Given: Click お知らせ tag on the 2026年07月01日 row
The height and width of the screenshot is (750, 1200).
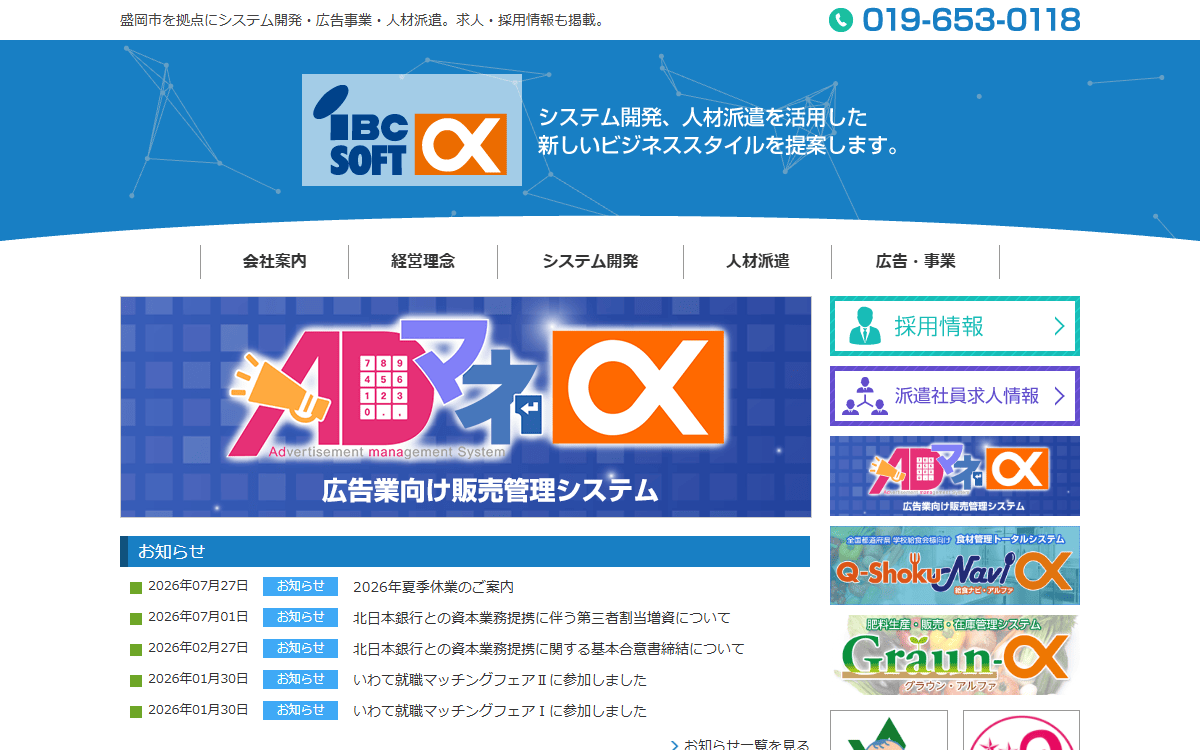Looking at the screenshot, I should pyautogui.click(x=300, y=617).
